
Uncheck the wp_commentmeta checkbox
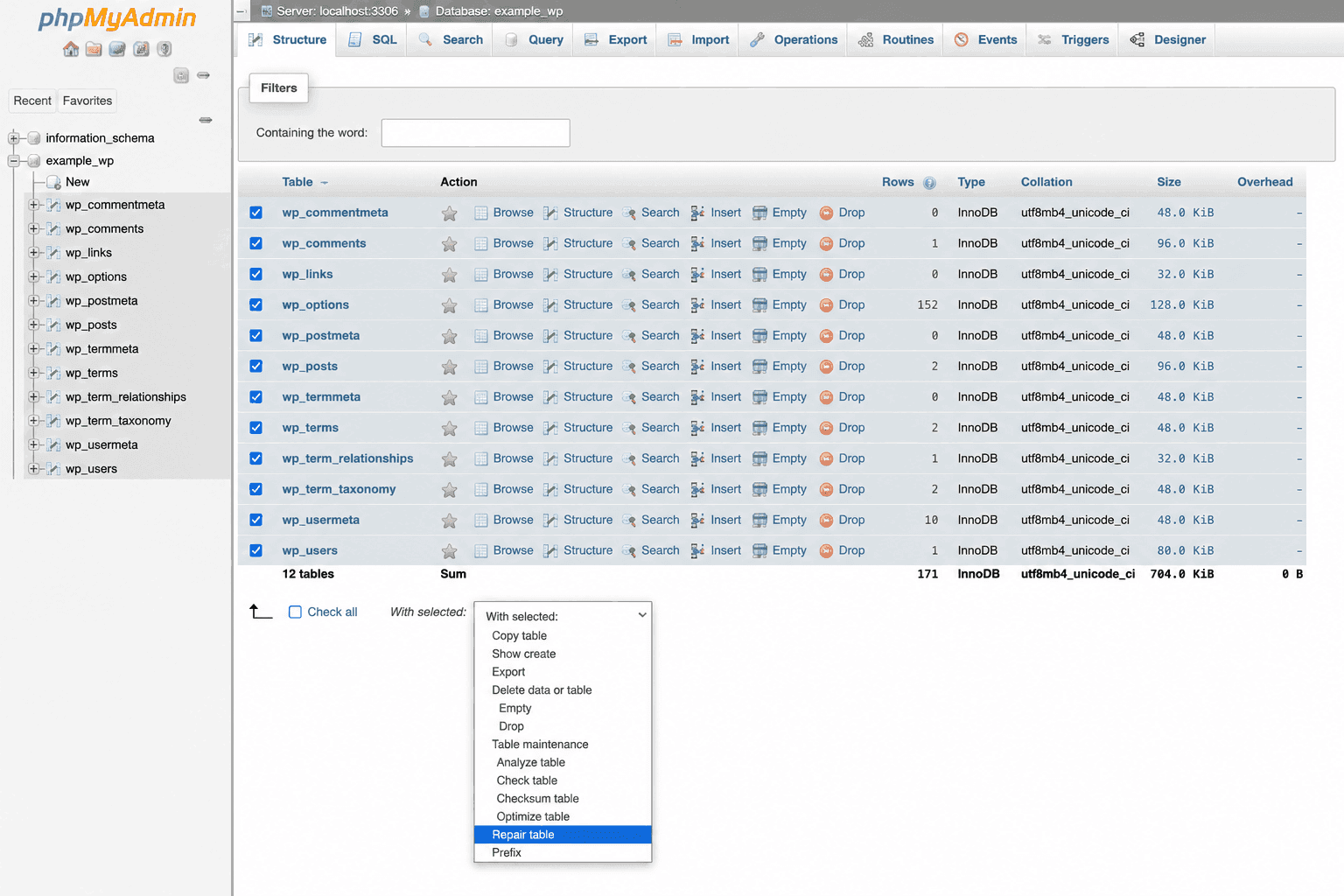pyautogui.click(x=255, y=213)
